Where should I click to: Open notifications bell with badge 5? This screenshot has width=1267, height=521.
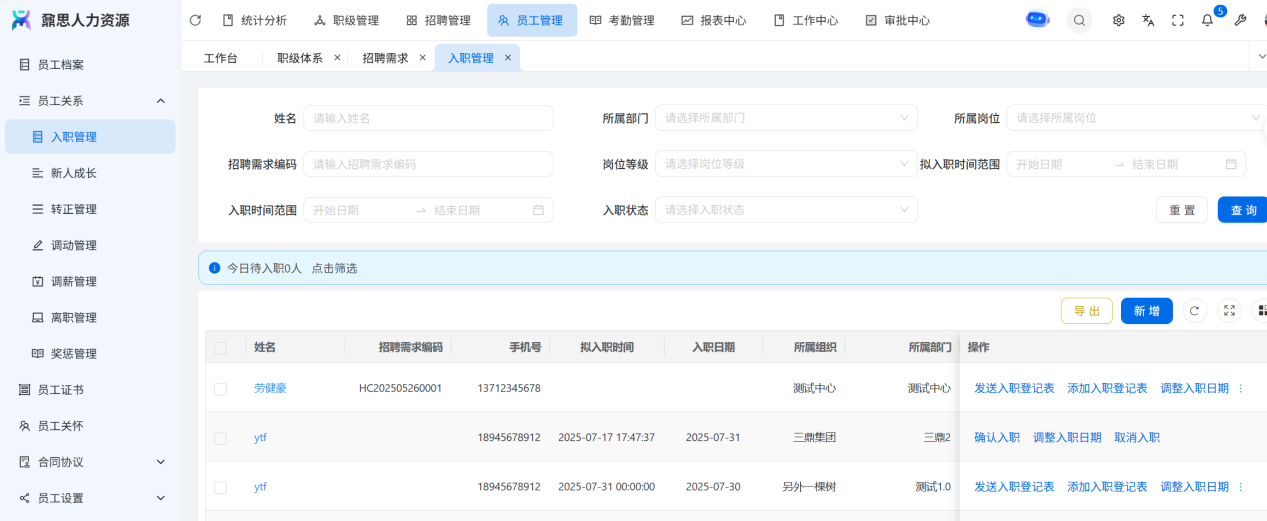(1207, 20)
